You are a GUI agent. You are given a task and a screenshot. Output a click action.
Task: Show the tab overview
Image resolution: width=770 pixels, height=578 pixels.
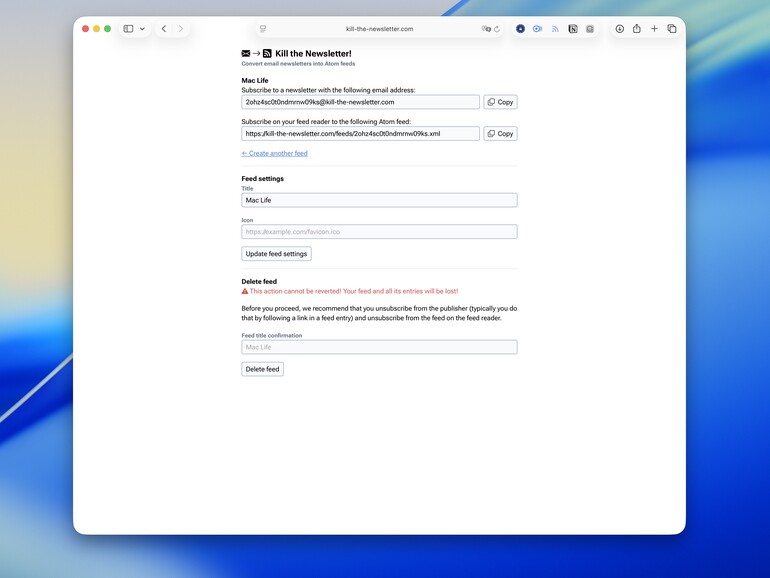pyautogui.click(x=672, y=29)
